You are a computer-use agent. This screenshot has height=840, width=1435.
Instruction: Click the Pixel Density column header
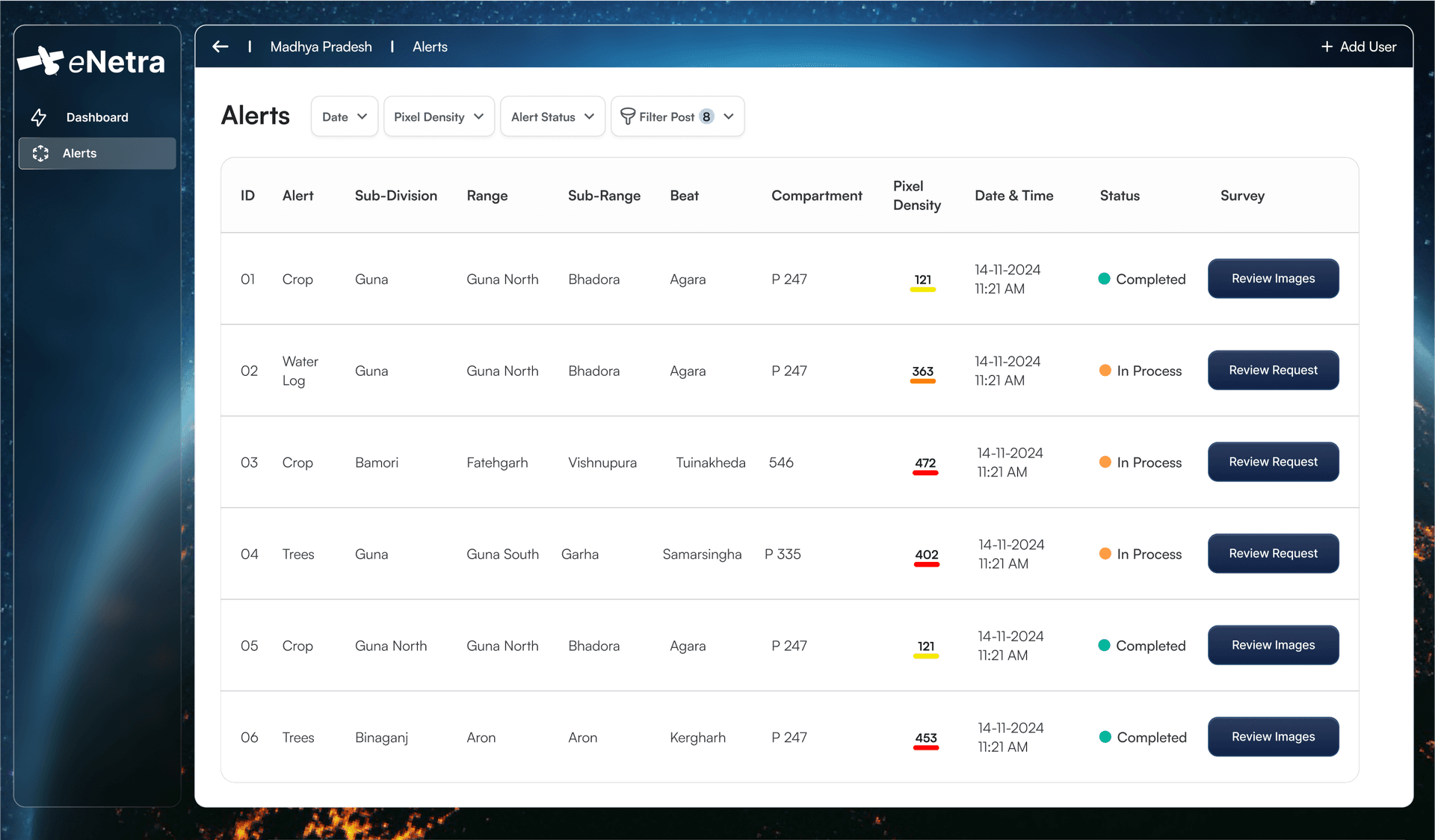coord(916,195)
